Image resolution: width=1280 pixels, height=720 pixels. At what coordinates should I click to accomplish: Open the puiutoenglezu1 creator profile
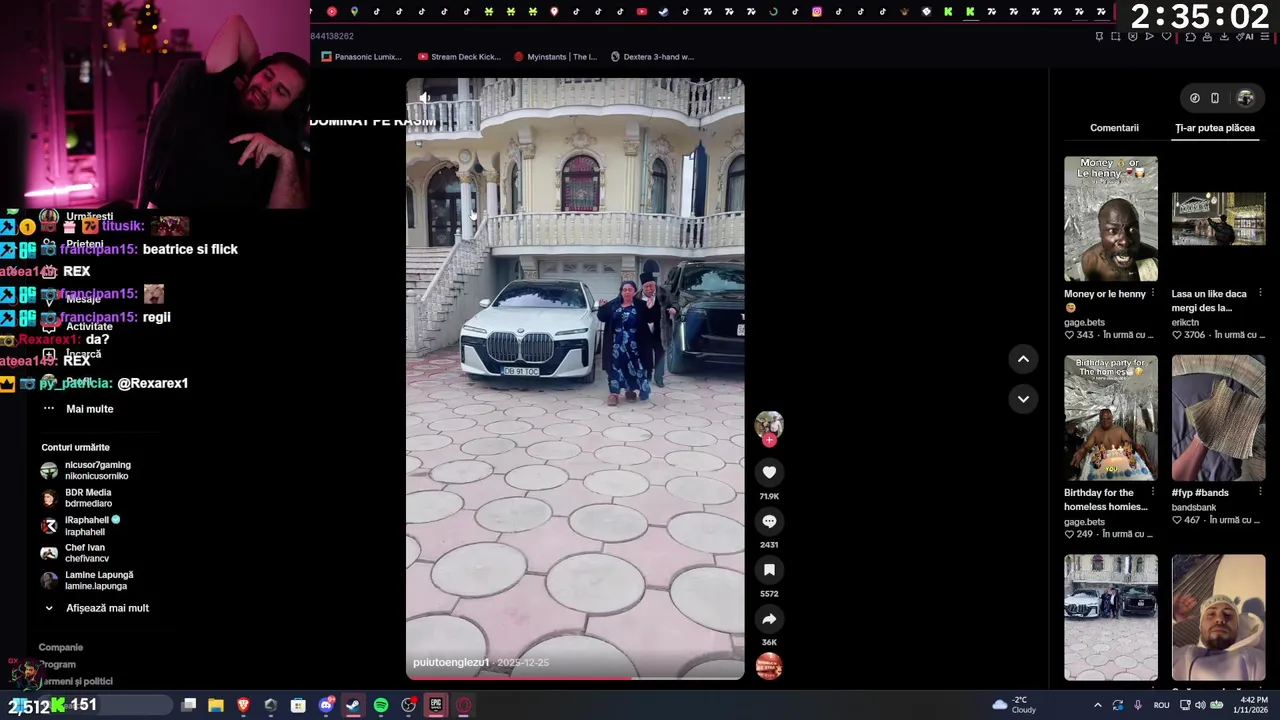pyautogui.click(x=451, y=662)
